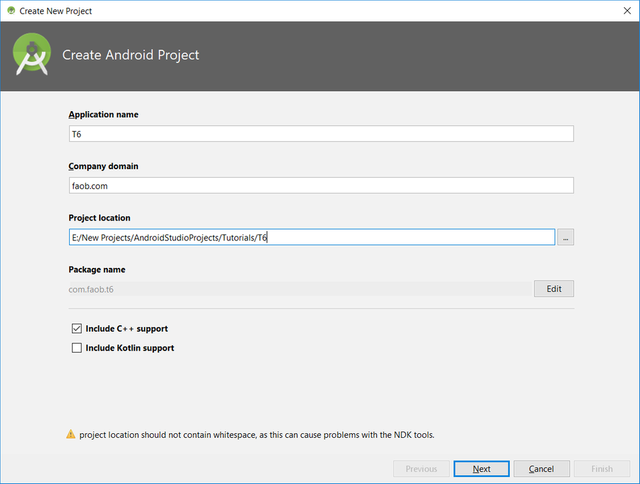Click the Include C++ support label

tap(127, 329)
